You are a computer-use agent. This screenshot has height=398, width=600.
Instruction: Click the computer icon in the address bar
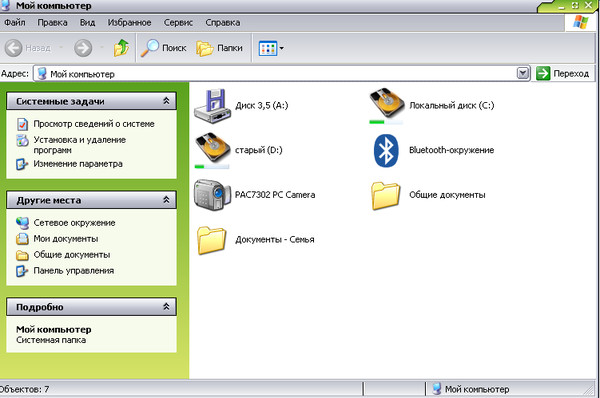(x=42, y=73)
